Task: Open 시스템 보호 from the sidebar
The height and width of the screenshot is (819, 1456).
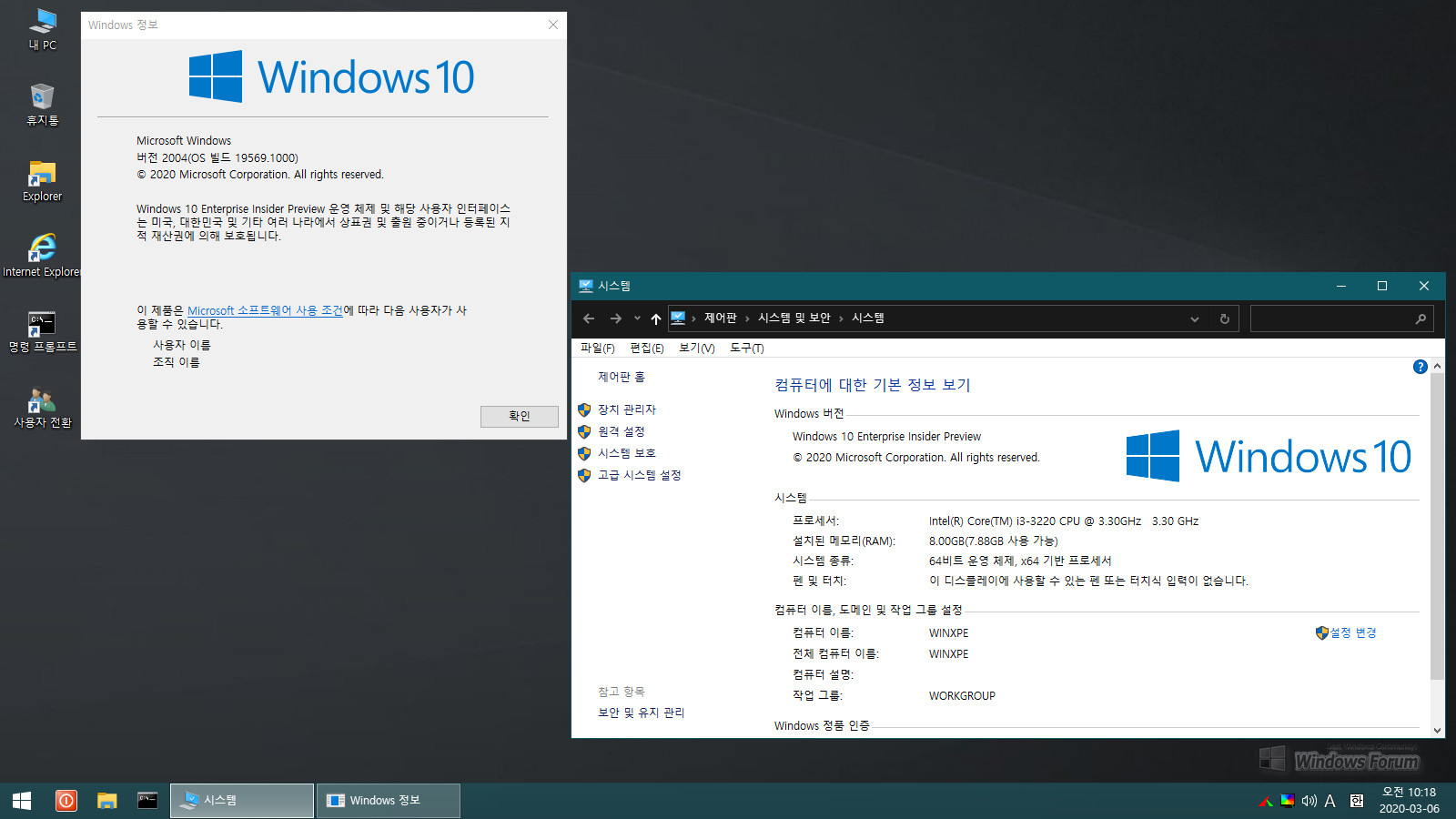Action: tap(626, 453)
